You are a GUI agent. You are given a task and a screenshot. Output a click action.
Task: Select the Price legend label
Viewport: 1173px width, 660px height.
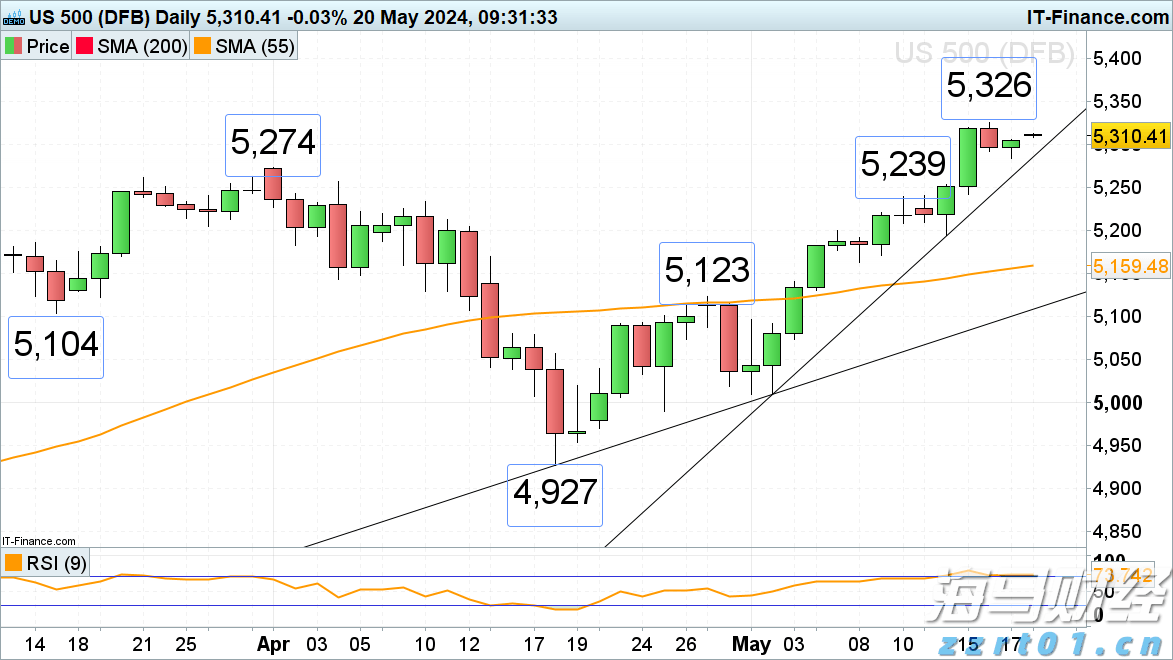pyautogui.click(x=47, y=46)
